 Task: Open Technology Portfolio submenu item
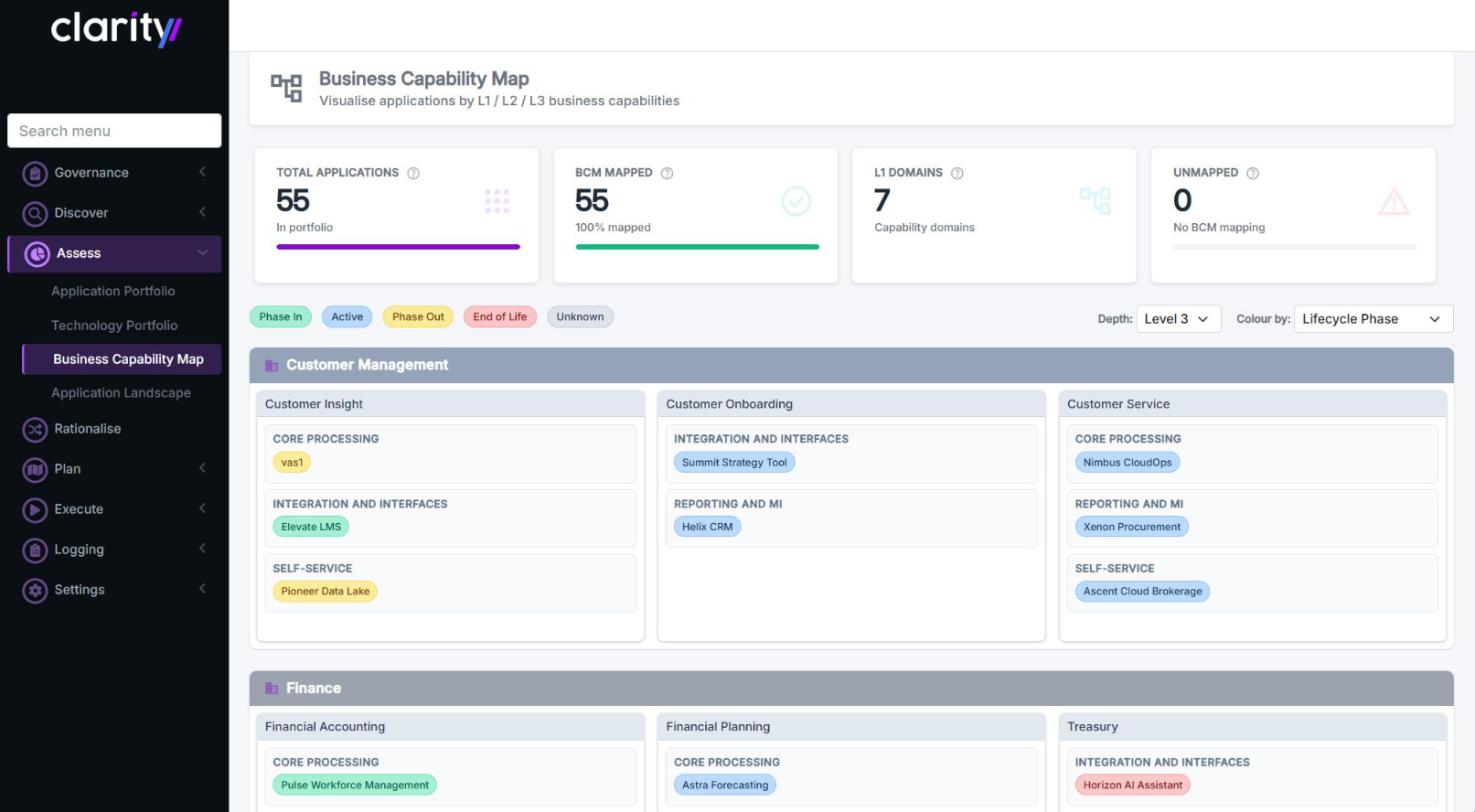[114, 326]
